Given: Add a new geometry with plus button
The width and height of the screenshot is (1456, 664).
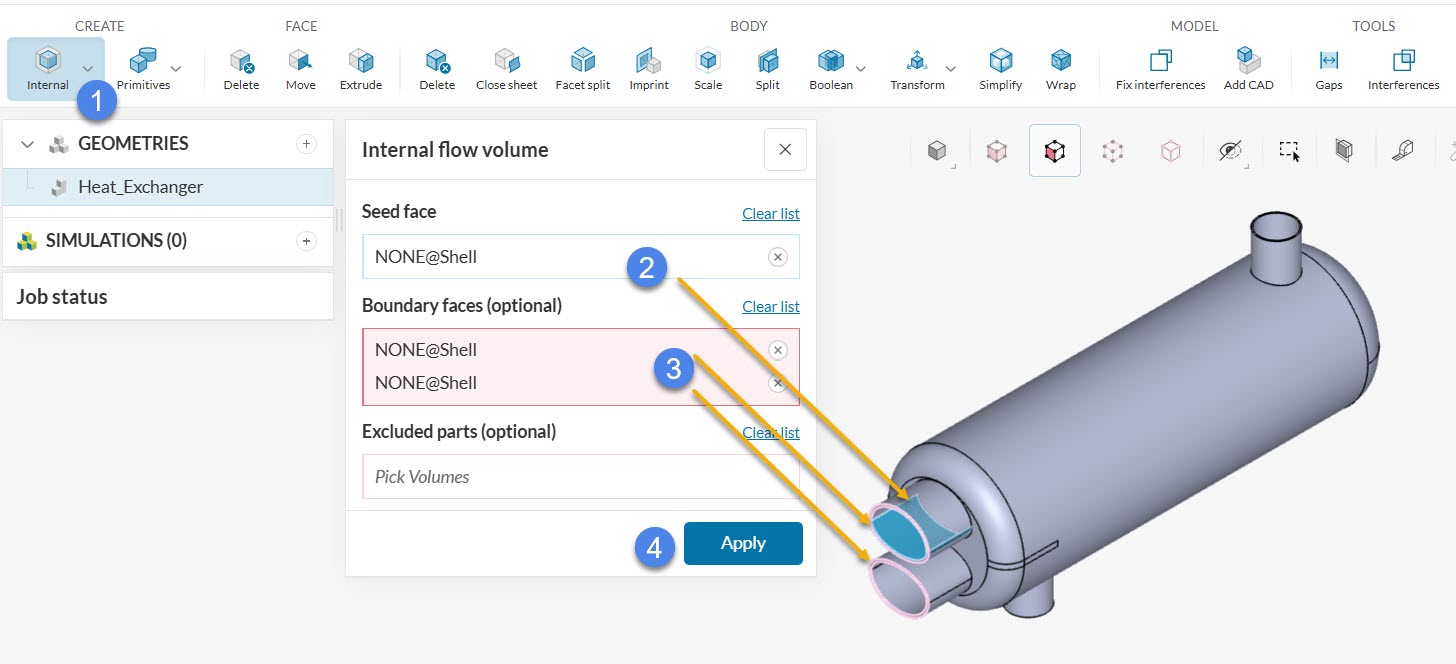Looking at the screenshot, I should 307,144.
